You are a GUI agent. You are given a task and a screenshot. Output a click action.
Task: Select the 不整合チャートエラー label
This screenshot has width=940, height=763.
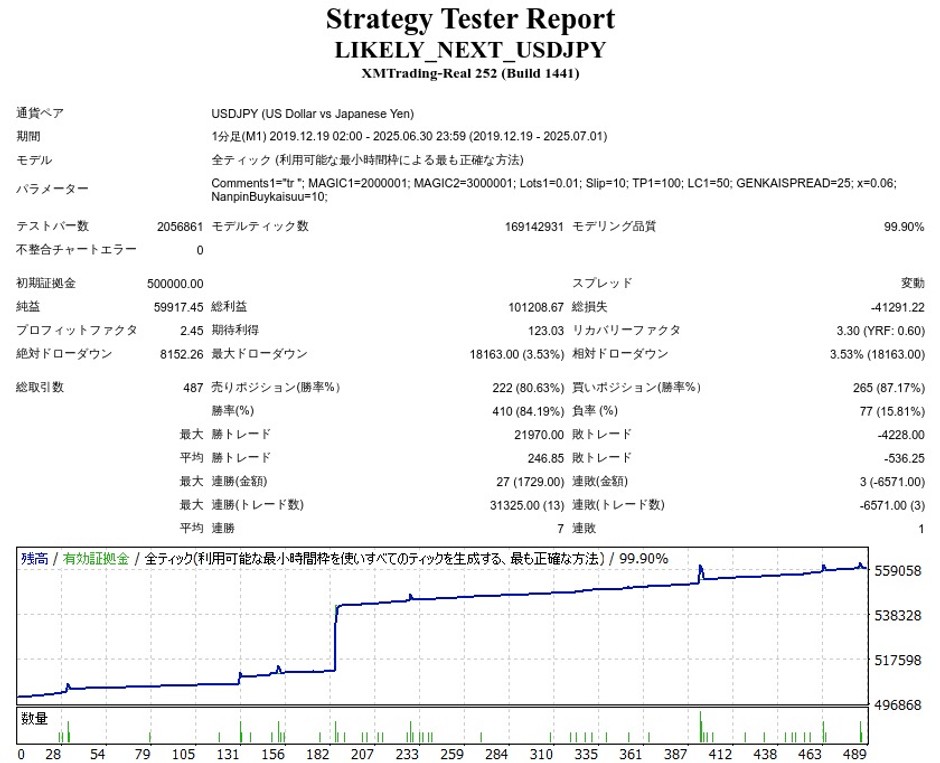[76, 249]
